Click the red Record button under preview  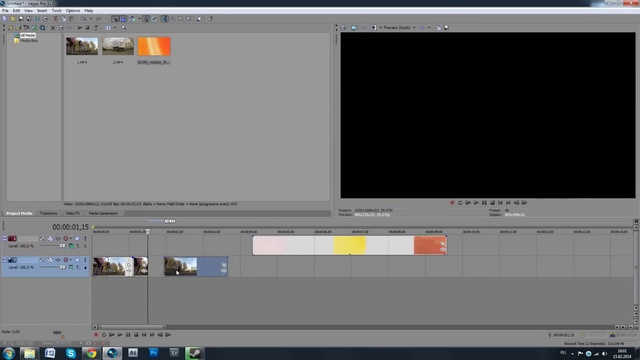tap(452, 203)
